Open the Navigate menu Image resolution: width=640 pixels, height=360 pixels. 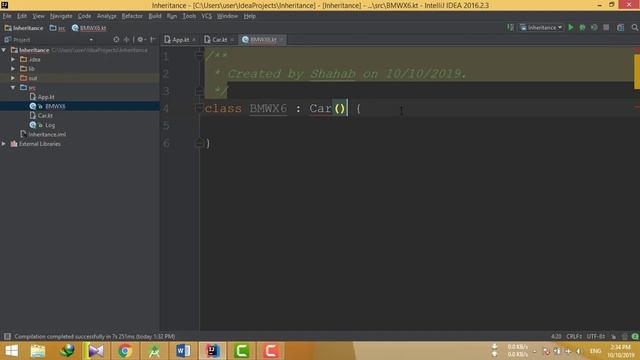pos(61,16)
